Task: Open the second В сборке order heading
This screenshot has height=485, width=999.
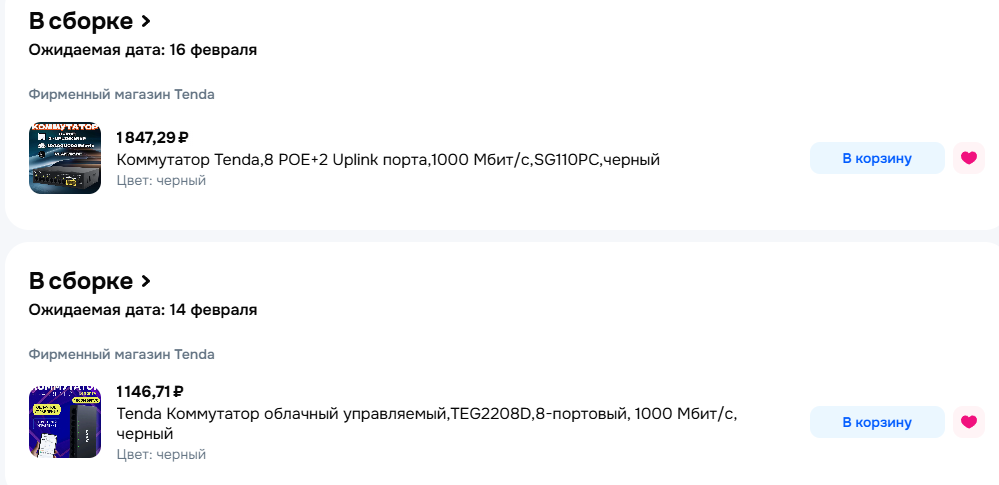Action: pyautogui.click(x=81, y=281)
